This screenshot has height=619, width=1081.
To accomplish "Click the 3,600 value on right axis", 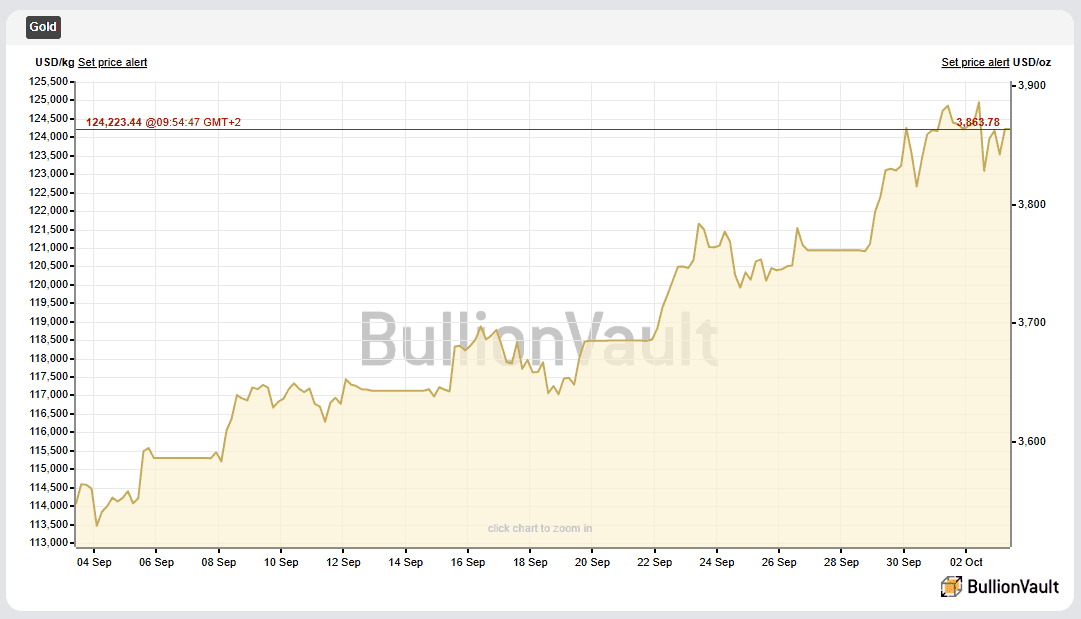I will pos(1031,441).
